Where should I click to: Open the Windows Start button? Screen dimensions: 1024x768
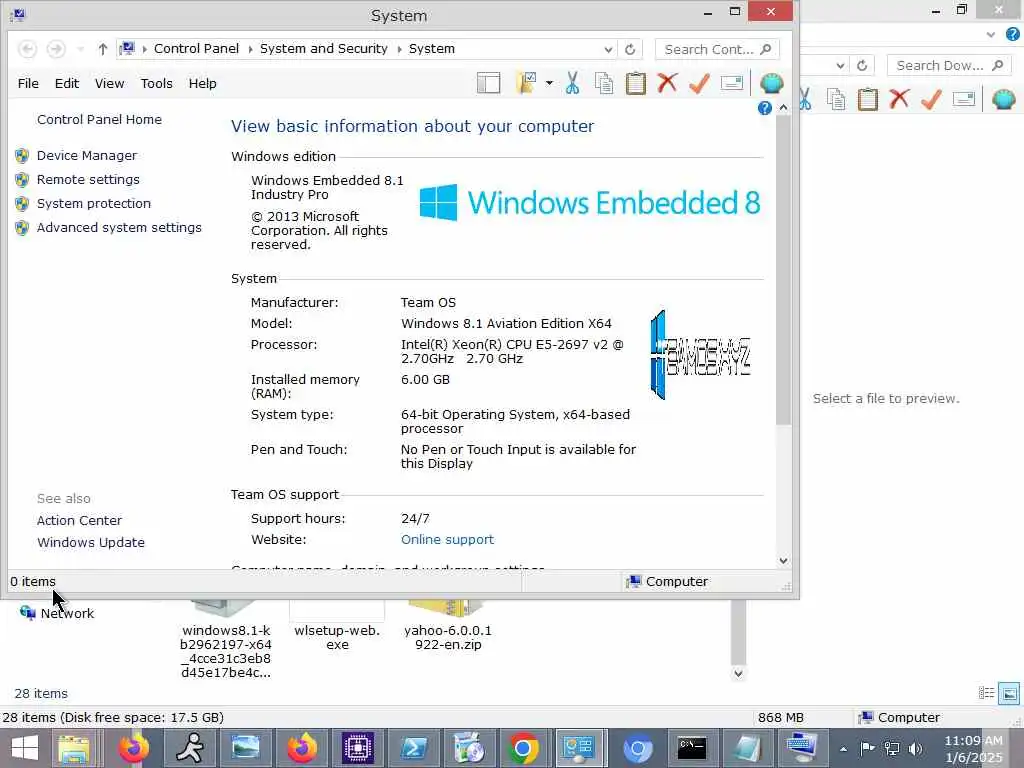[x=24, y=748]
